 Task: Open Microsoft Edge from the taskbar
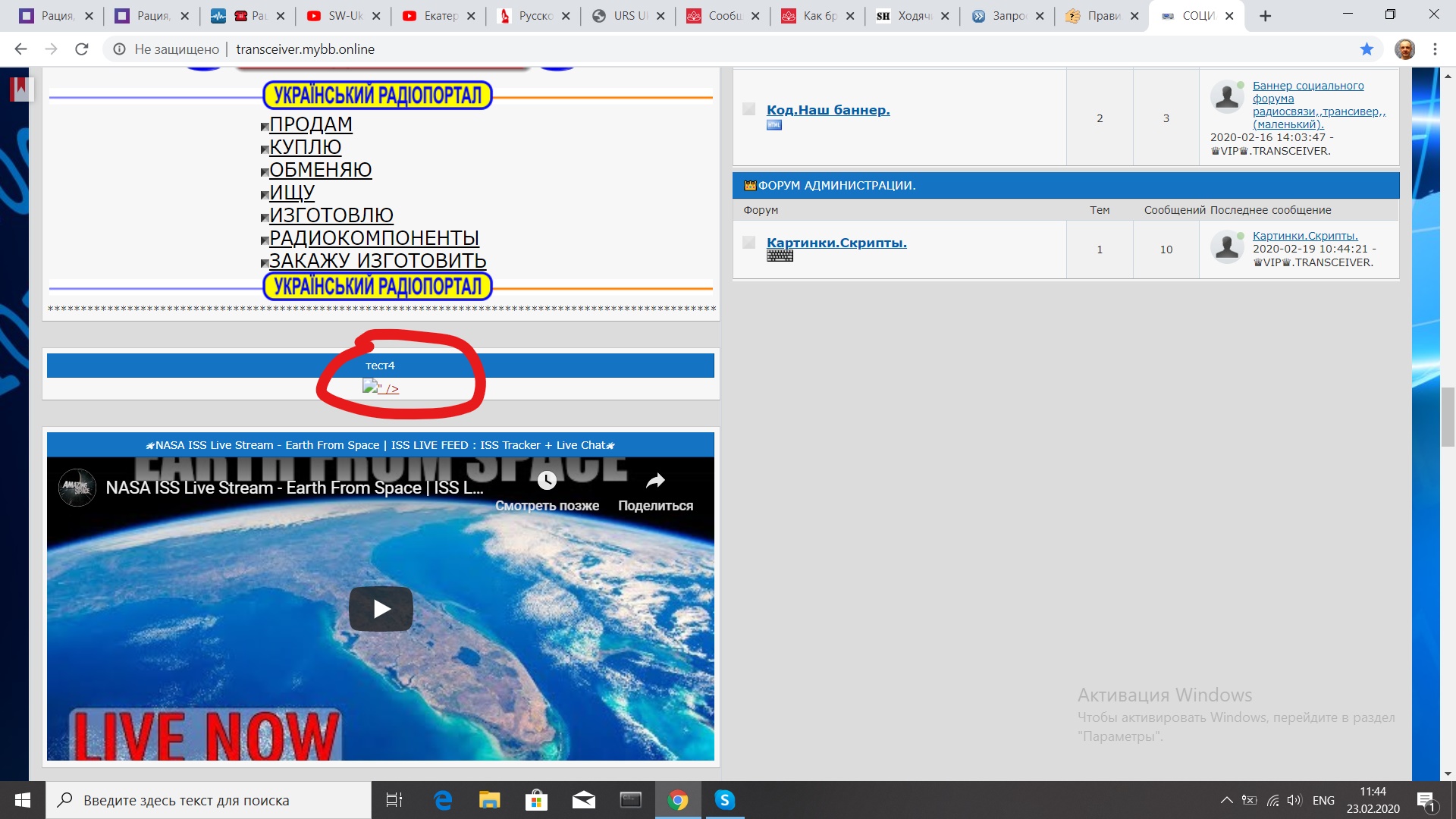pos(443,800)
